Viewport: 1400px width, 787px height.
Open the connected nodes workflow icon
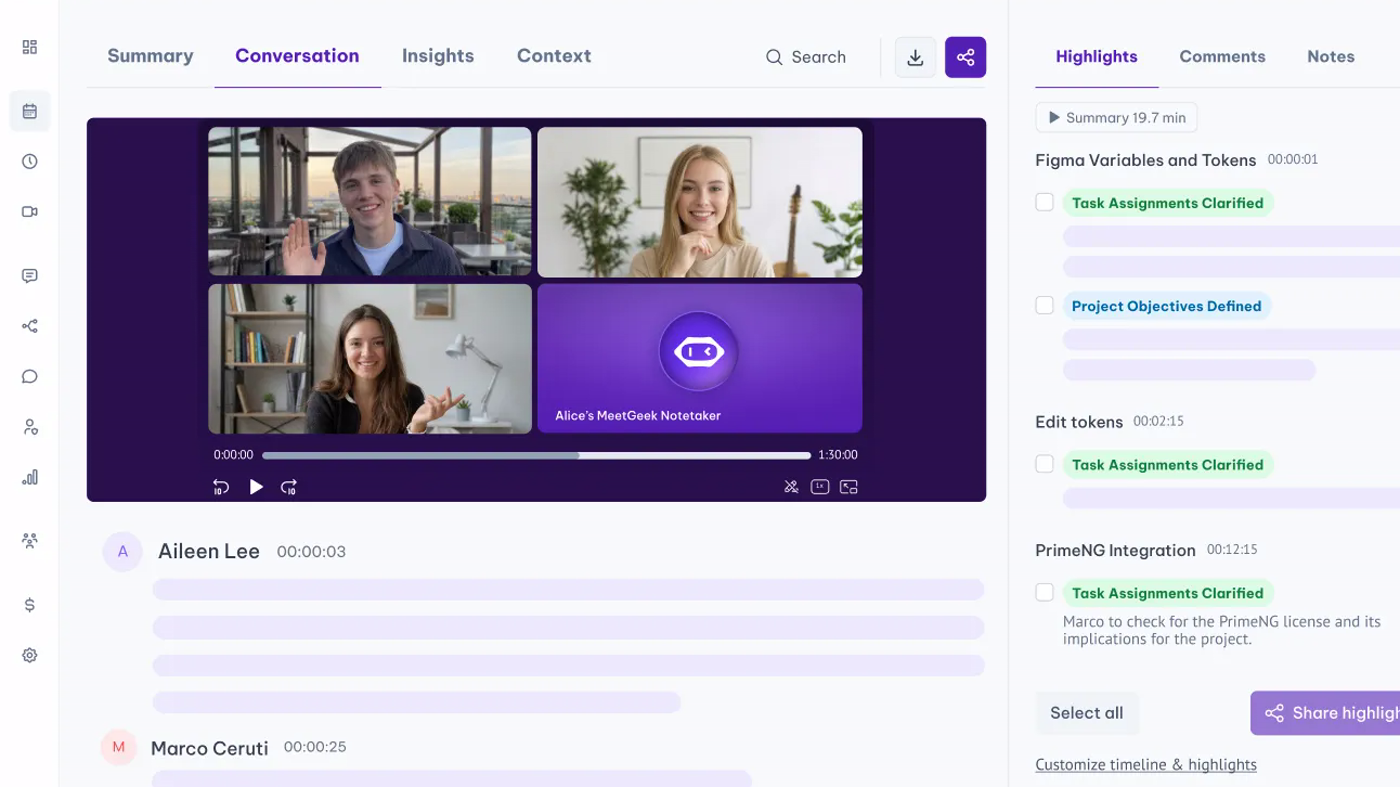pyautogui.click(x=30, y=326)
